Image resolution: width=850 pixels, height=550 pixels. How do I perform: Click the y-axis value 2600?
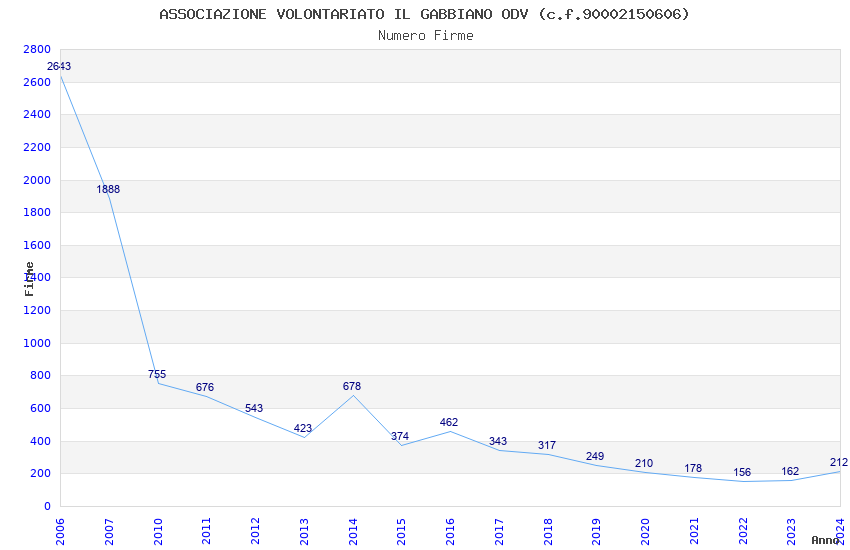[37, 82]
